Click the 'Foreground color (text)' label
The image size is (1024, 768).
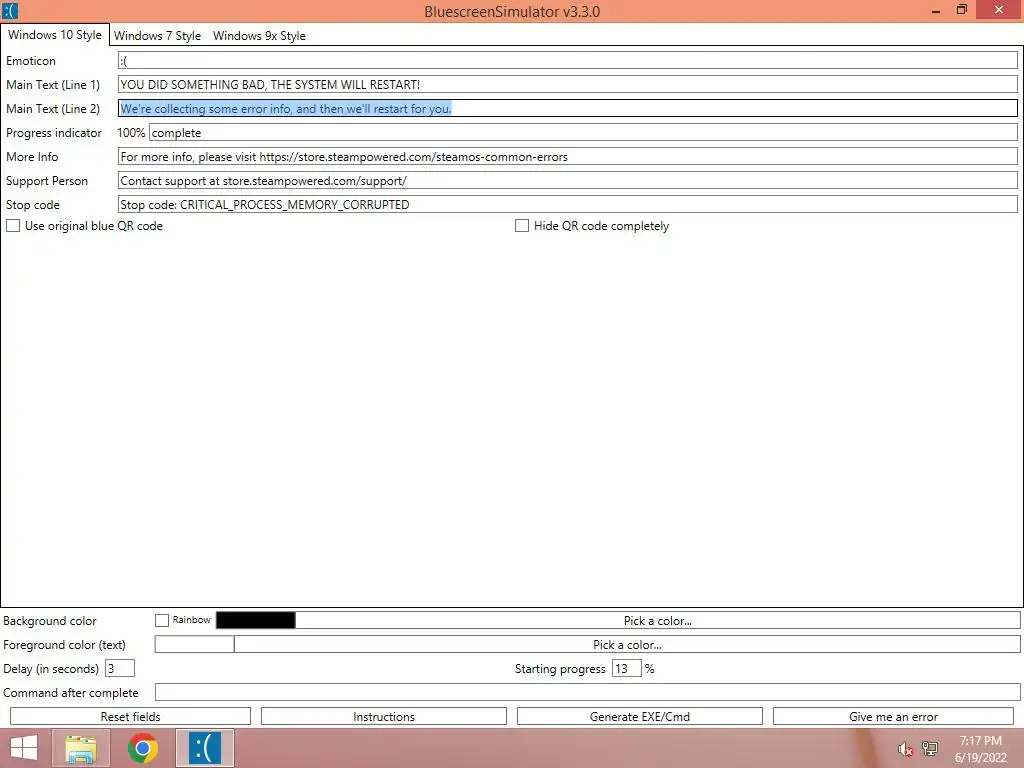click(65, 645)
